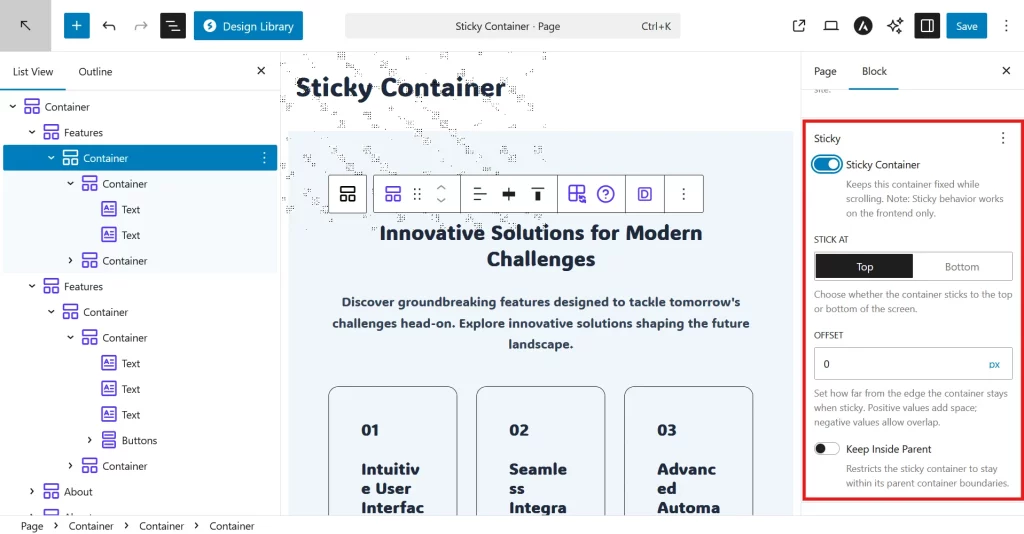1024x534 pixels.
Task: Disable the Sticky Container toggle
Action: click(x=827, y=165)
